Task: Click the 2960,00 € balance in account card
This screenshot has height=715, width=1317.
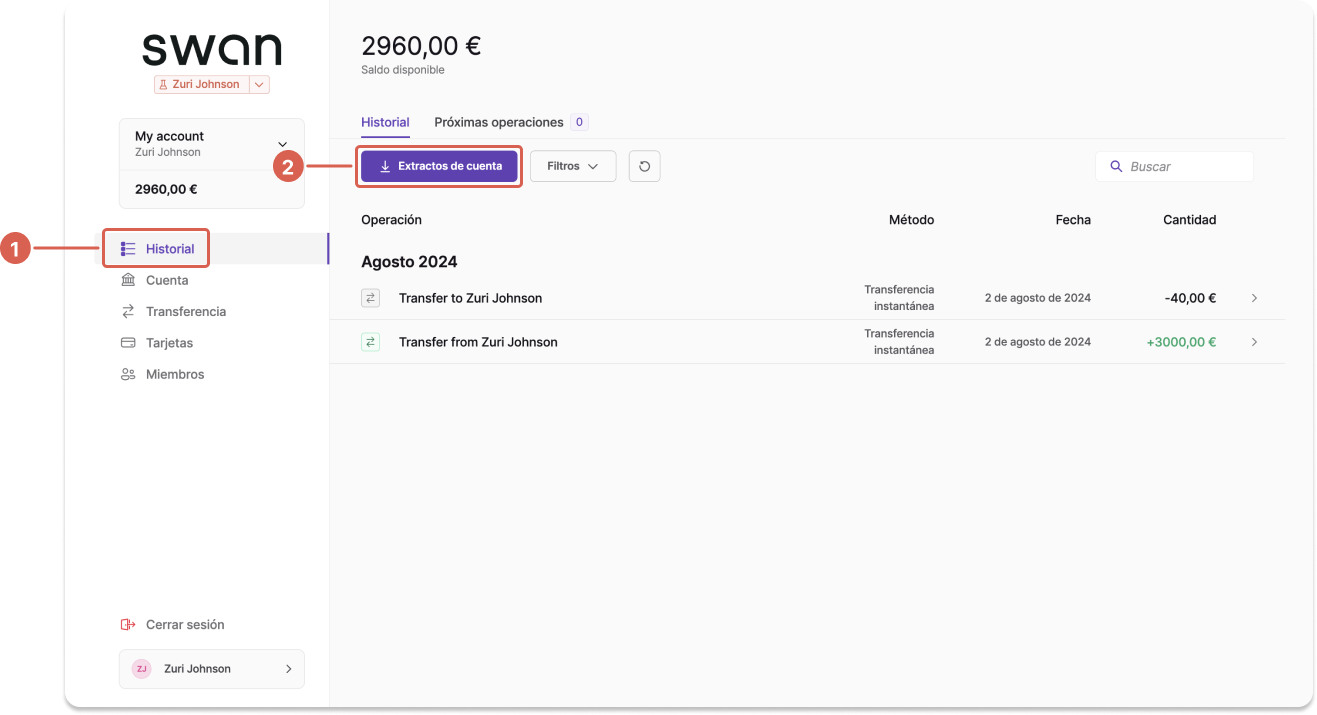Action: [x=166, y=189]
